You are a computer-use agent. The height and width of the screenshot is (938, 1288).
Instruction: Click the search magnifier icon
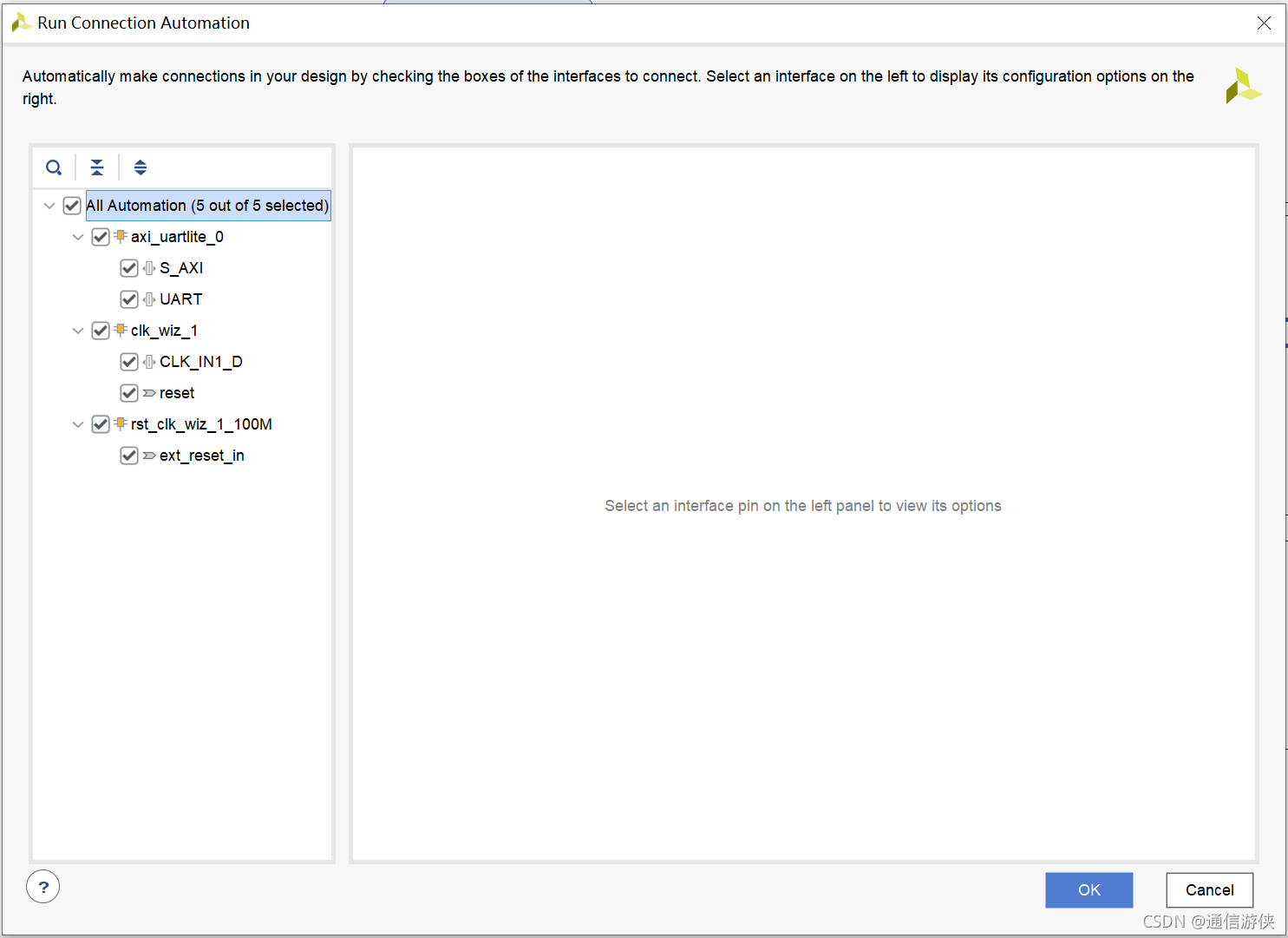pyautogui.click(x=54, y=167)
